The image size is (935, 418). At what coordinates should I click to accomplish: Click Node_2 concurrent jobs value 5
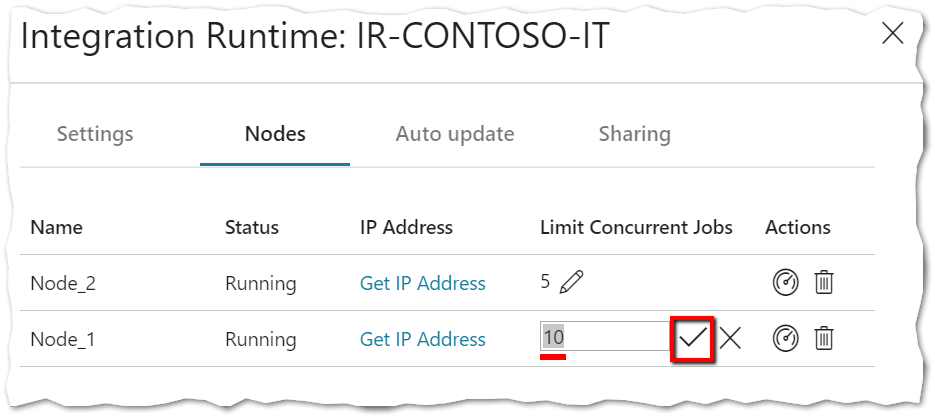tap(545, 281)
